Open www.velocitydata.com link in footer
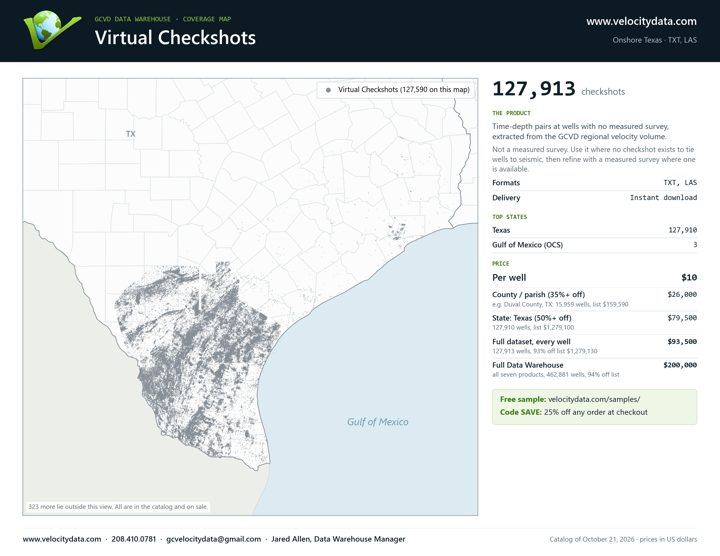720x556 pixels. [x=62, y=539]
